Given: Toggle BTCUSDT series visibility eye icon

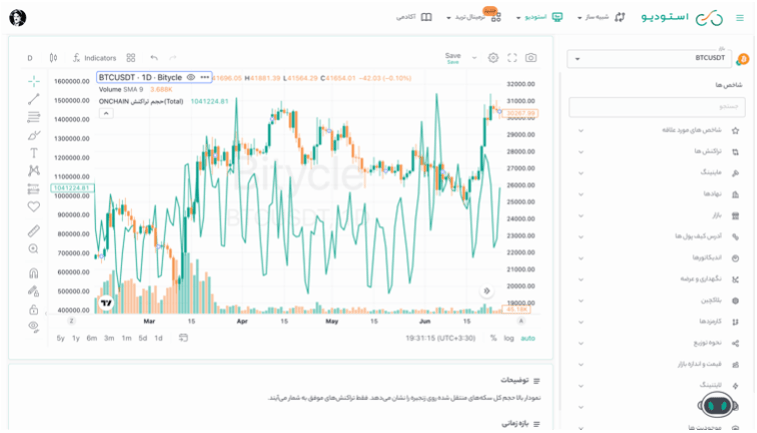Looking at the screenshot, I should 191,77.
